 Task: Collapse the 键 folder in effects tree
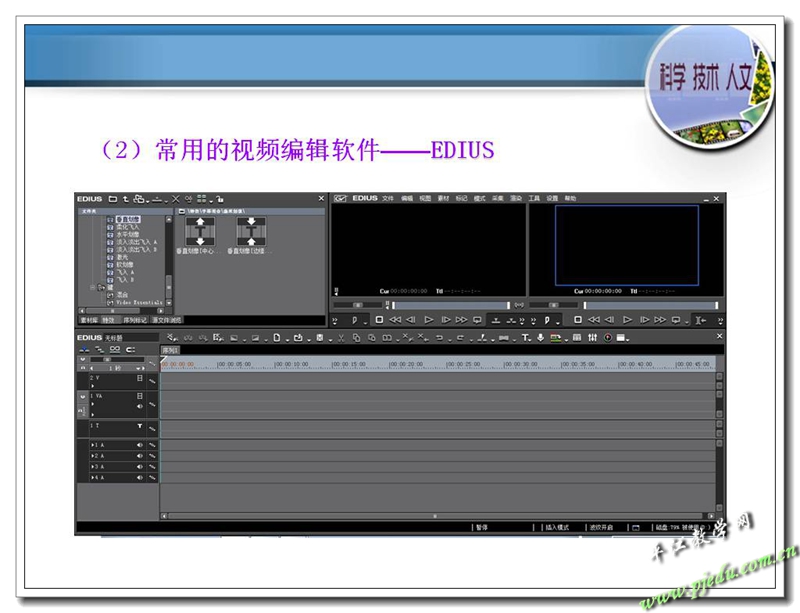tap(93, 287)
